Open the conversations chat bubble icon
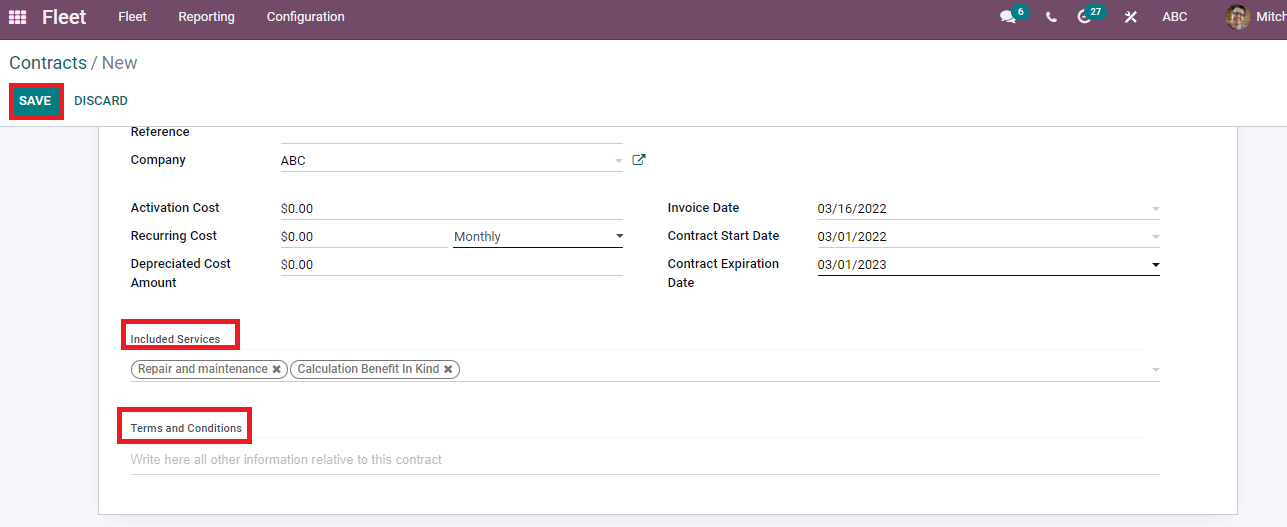1287x527 pixels. (x=1007, y=17)
